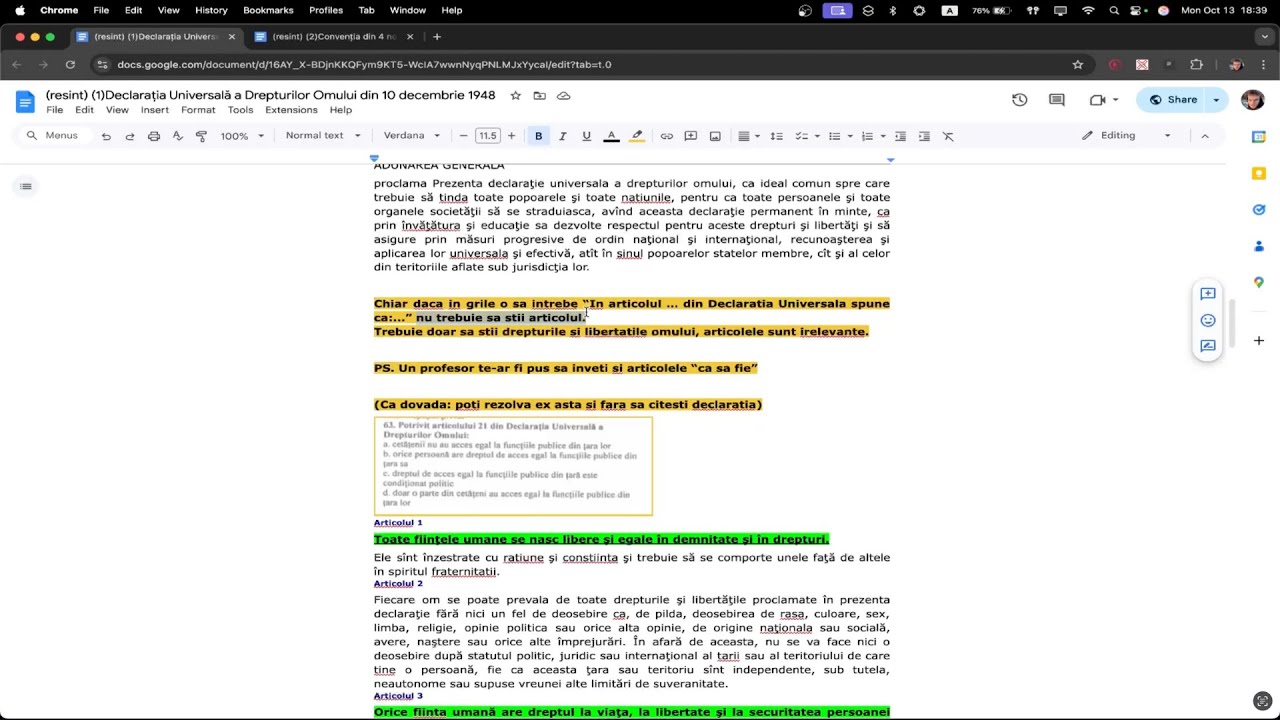1280x720 pixels.
Task: Open the text alignment dropdown
Action: click(748, 136)
